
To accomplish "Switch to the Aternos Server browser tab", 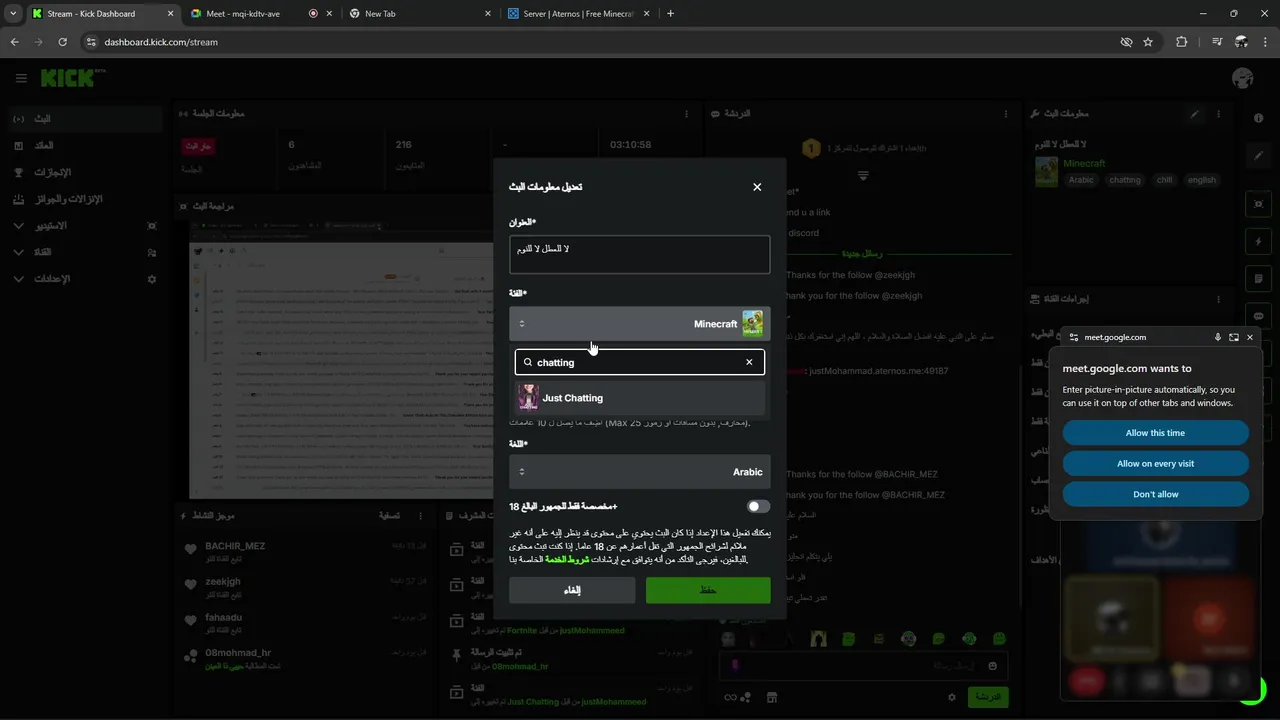I will tap(580, 14).
